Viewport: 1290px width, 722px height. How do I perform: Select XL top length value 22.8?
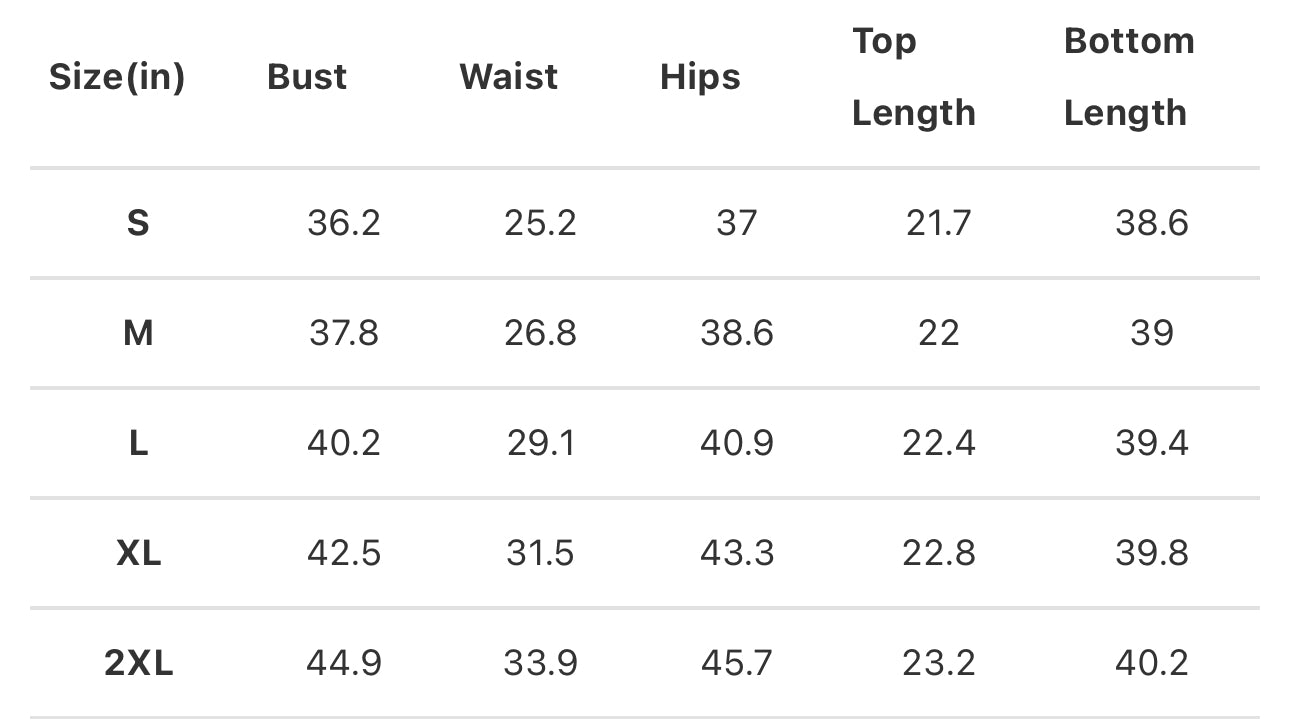point(939,553)
